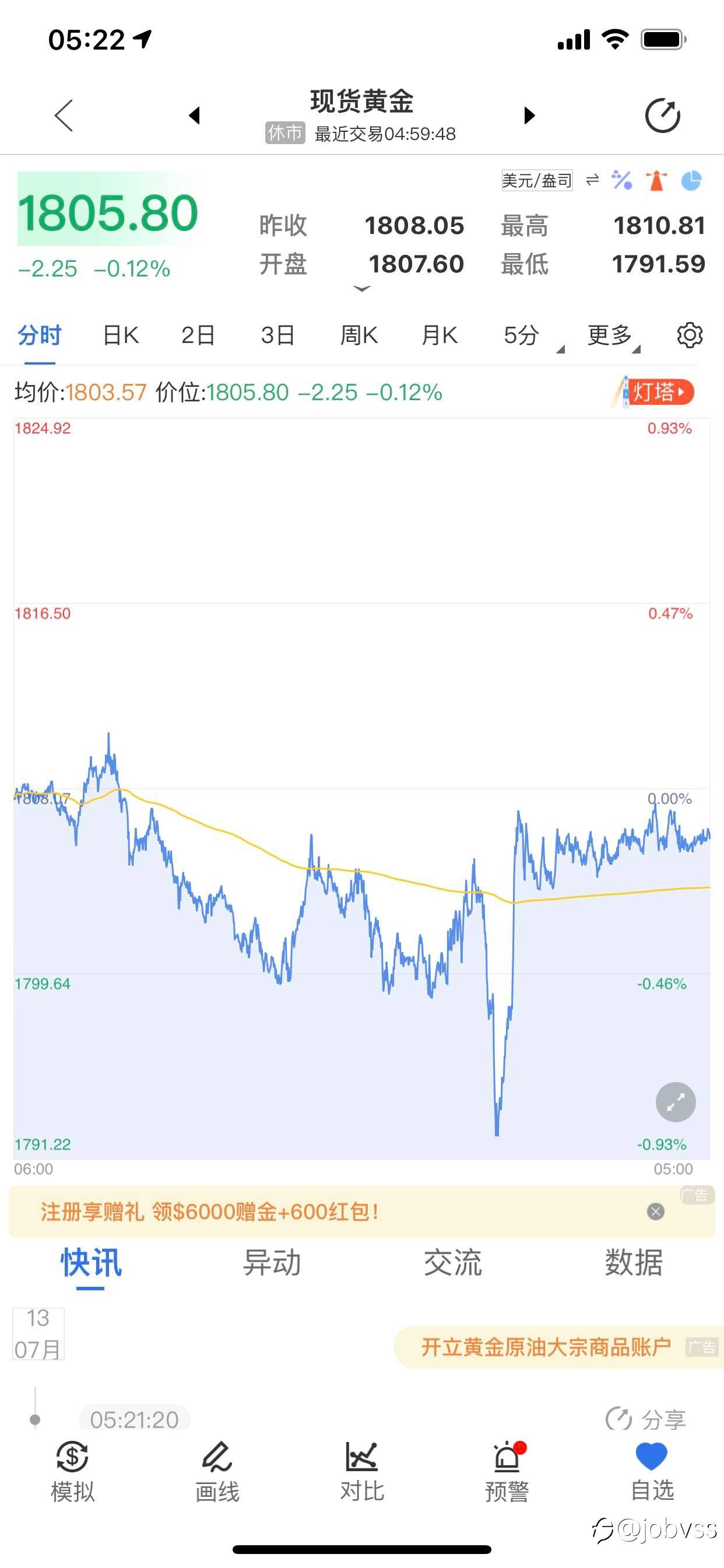
Task: Expand chart to fullscreen
Action: (676, 1102)
